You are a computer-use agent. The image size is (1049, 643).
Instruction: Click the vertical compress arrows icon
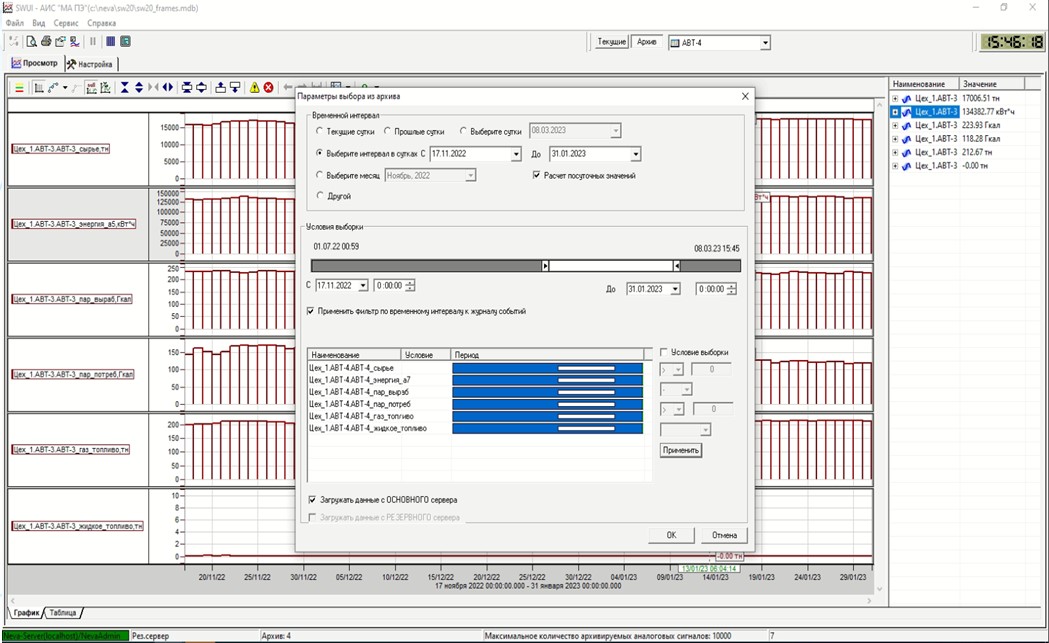124,88
